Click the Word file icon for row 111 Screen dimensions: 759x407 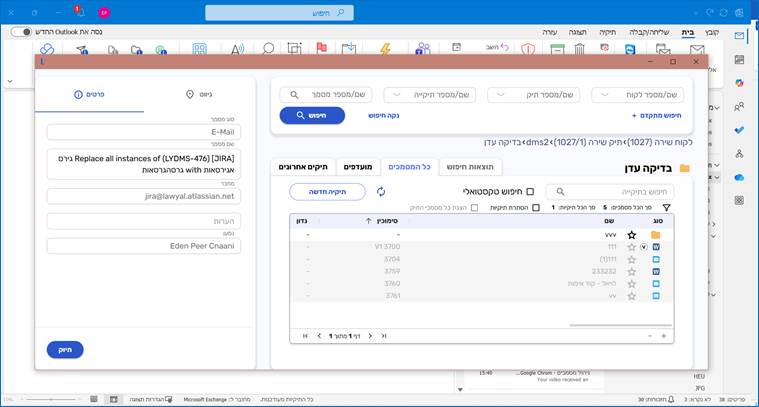tap(656, 246)
